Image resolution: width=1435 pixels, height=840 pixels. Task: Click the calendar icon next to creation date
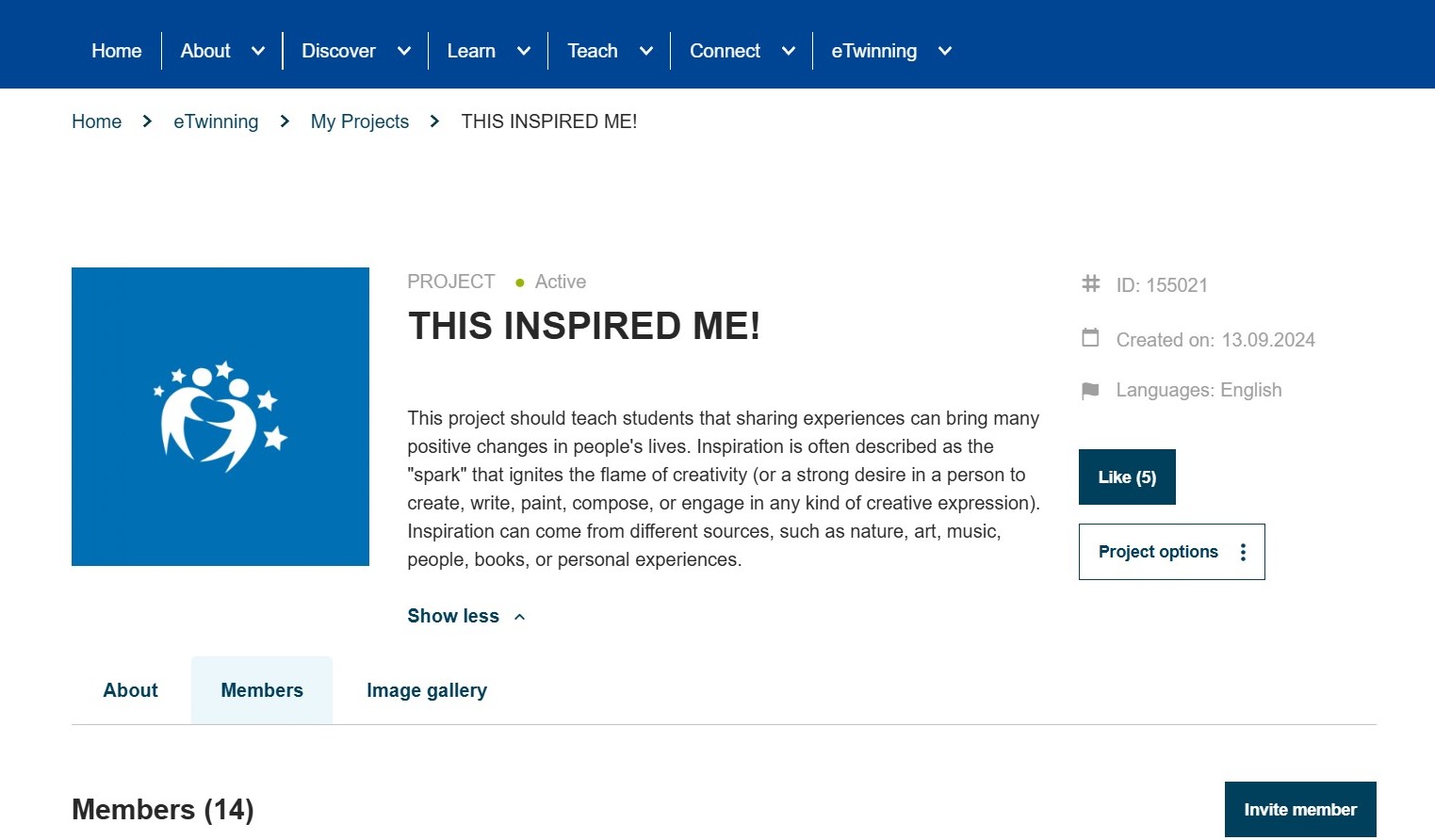click(x=1090, y=339)
